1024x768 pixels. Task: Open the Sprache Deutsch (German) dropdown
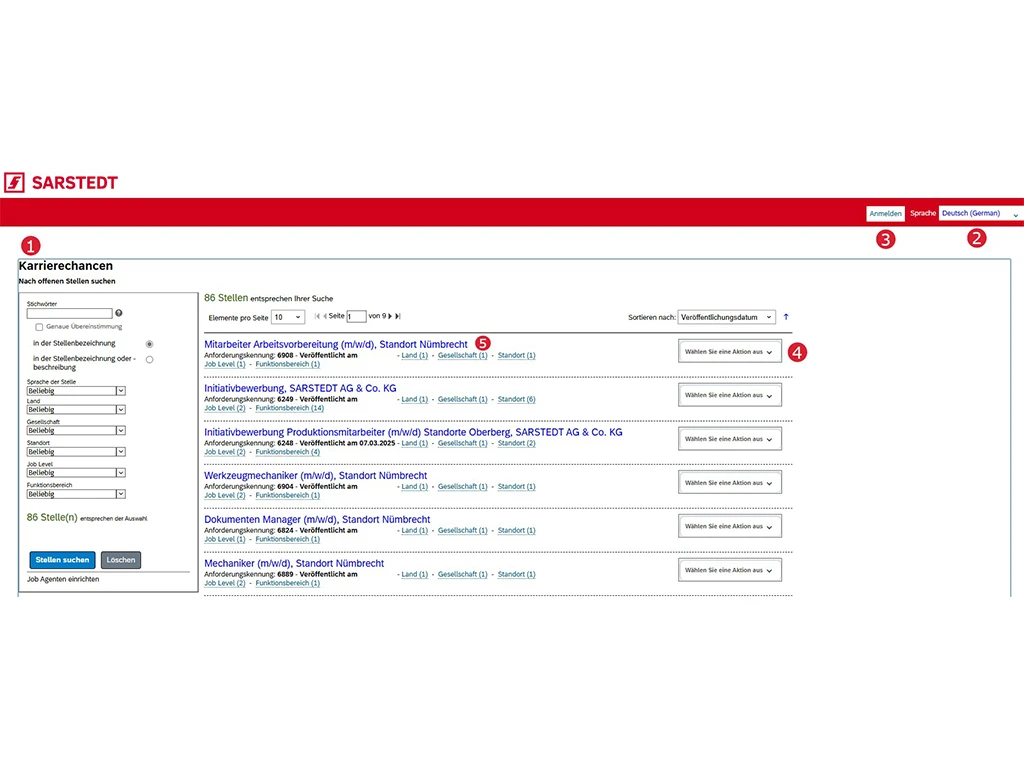[x=980, y=214]
